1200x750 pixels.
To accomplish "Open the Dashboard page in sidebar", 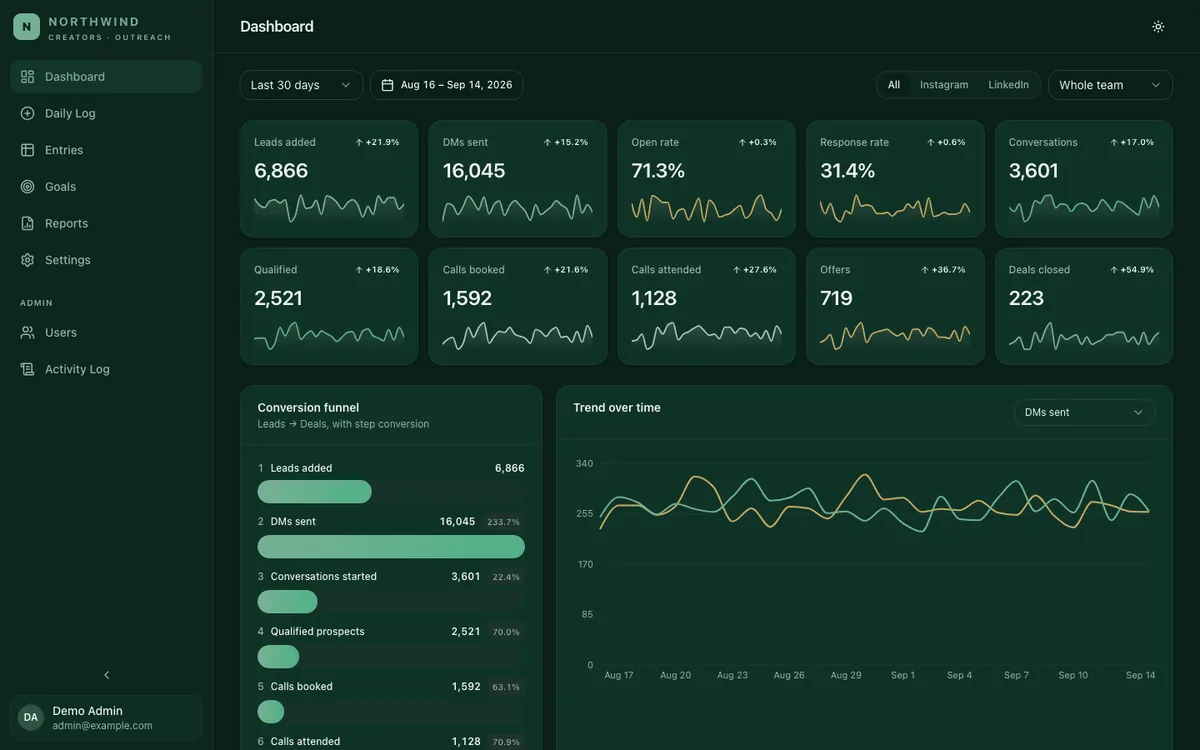I will (106, 77).
